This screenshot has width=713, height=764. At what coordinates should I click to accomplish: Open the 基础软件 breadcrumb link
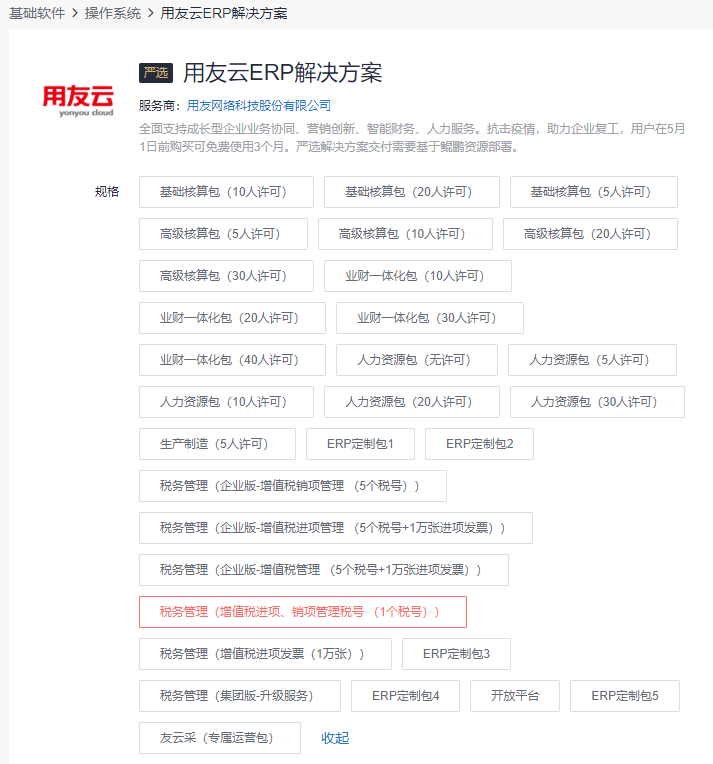pyautogui.click(x=37, y=13)
